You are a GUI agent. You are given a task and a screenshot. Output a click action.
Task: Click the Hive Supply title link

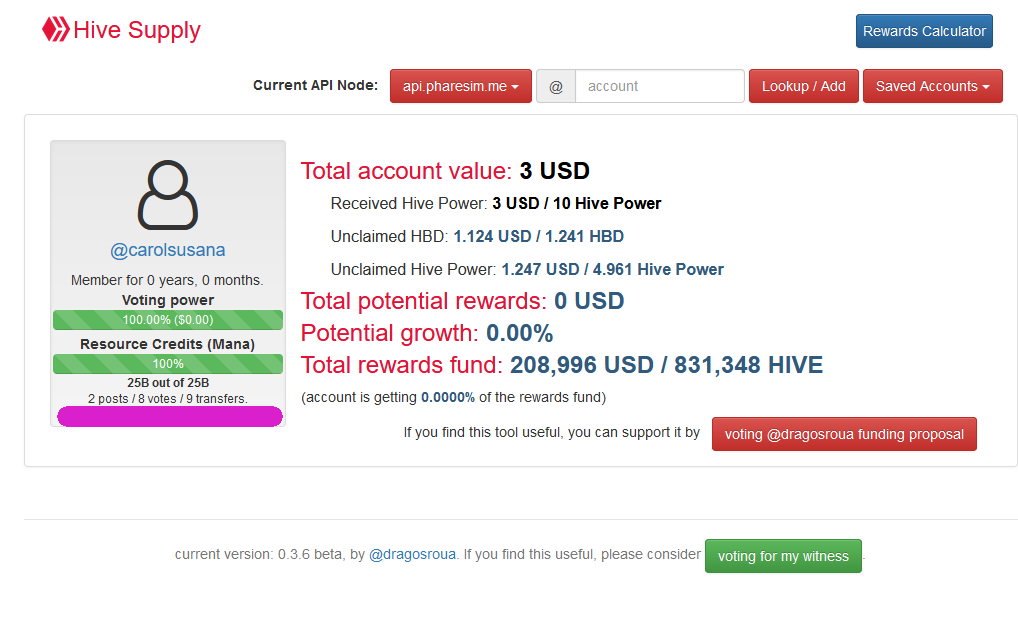(x=137, y=30)
